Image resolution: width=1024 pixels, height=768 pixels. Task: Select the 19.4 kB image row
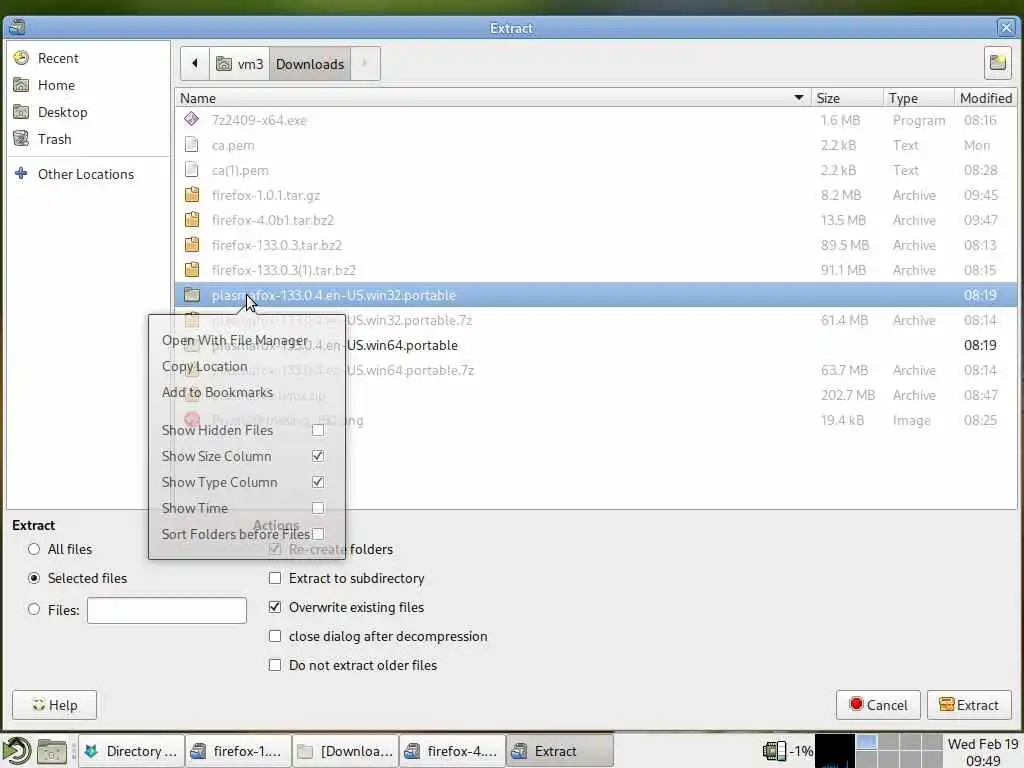[x=596, y=420]
